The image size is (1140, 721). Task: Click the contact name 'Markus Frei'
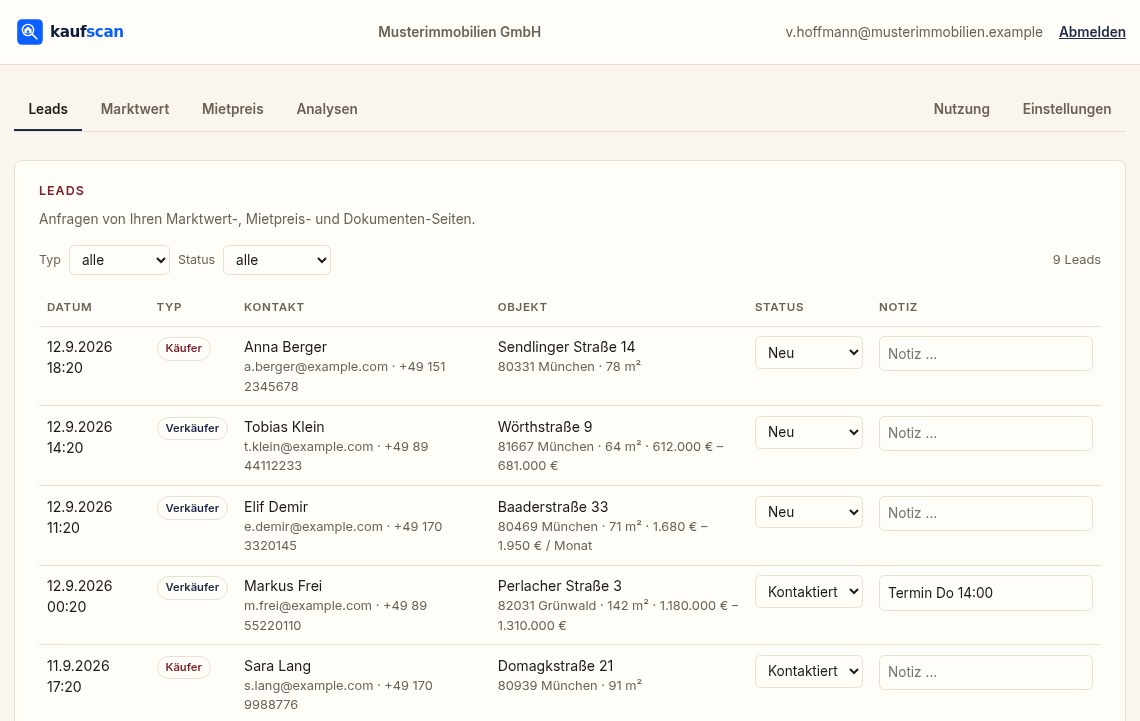[283, 587]
